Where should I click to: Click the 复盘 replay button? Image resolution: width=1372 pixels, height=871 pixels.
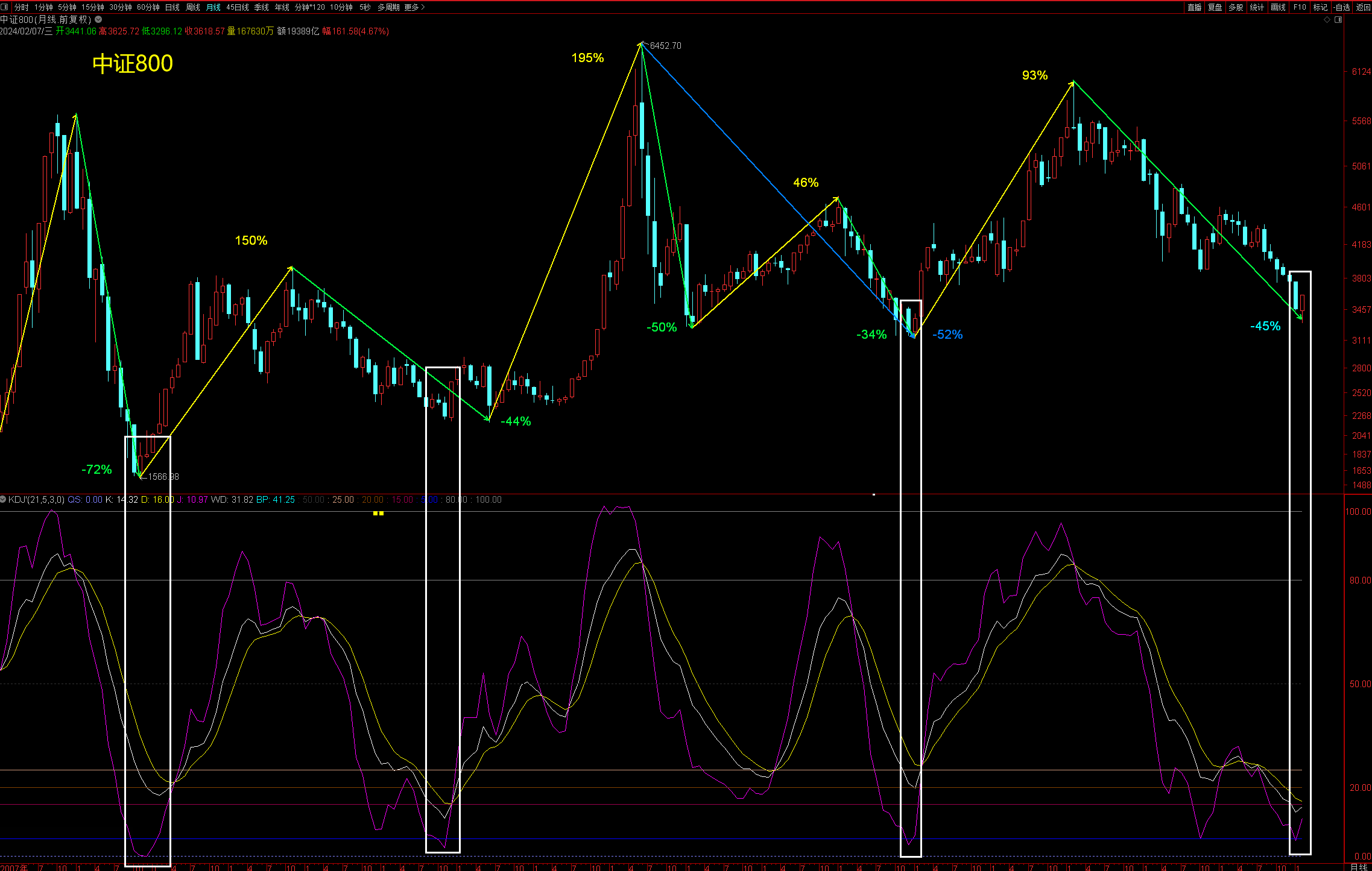pos(1215,7)
